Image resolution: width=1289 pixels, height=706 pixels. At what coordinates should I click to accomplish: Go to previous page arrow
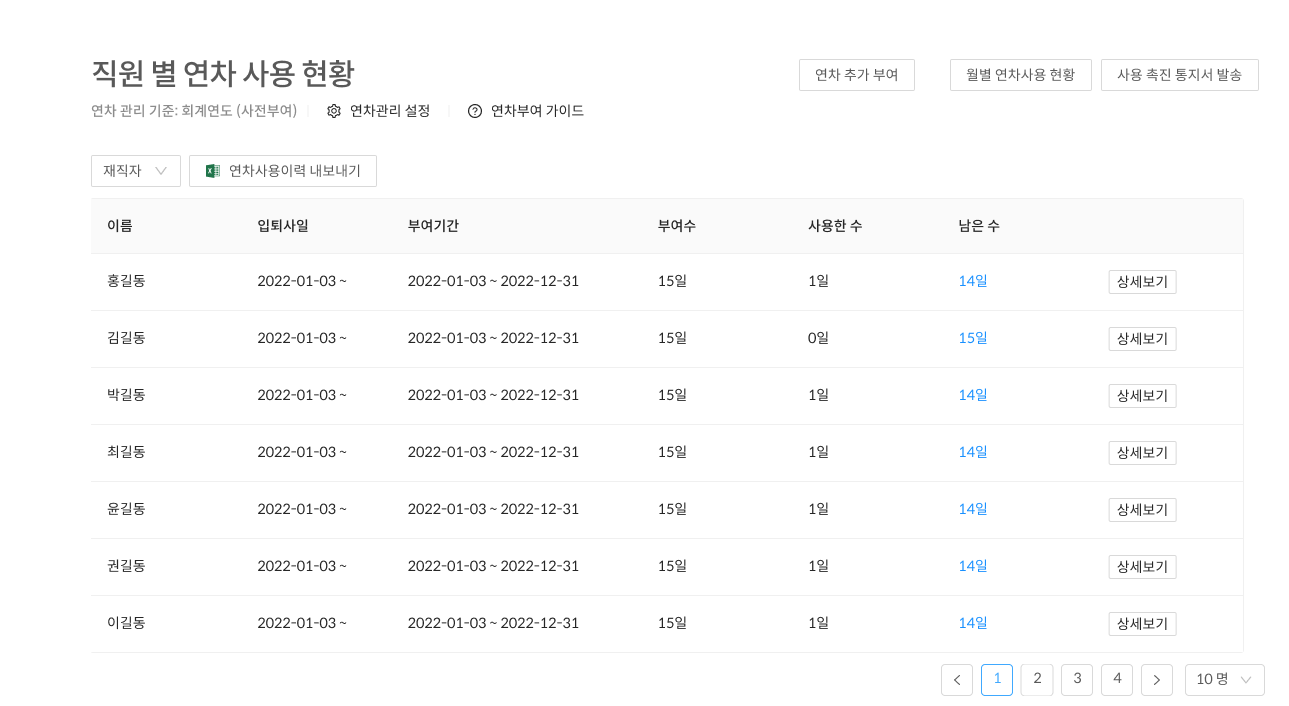[957, 680]
